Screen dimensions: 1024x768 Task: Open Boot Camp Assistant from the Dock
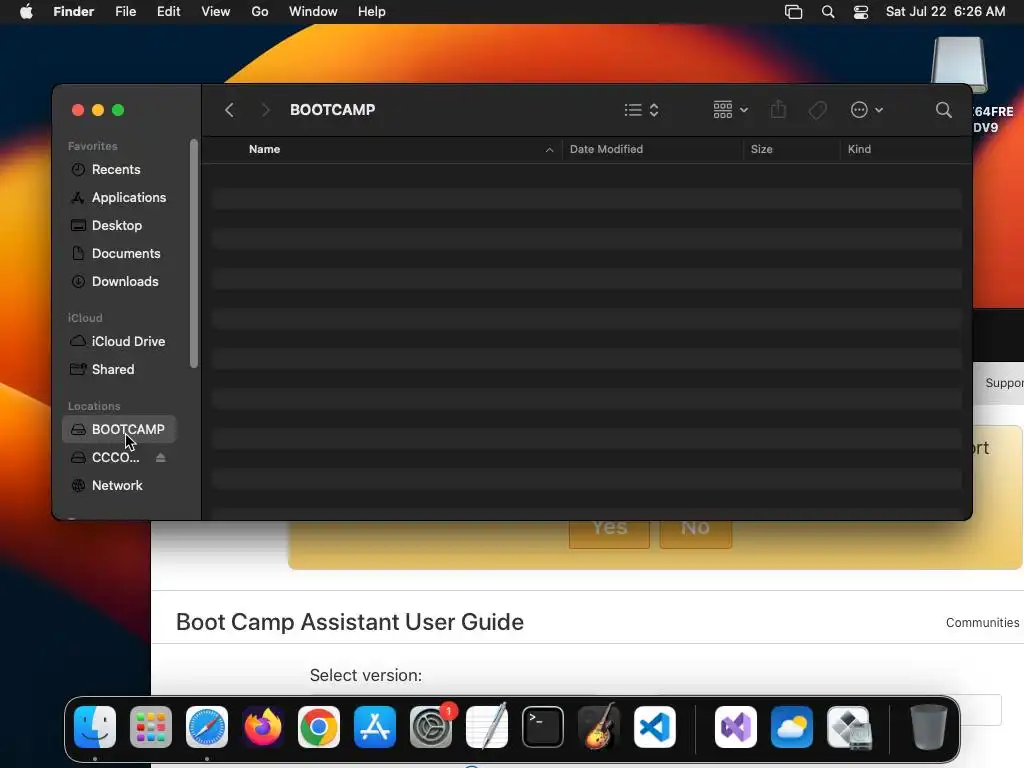tap(849, 727)
